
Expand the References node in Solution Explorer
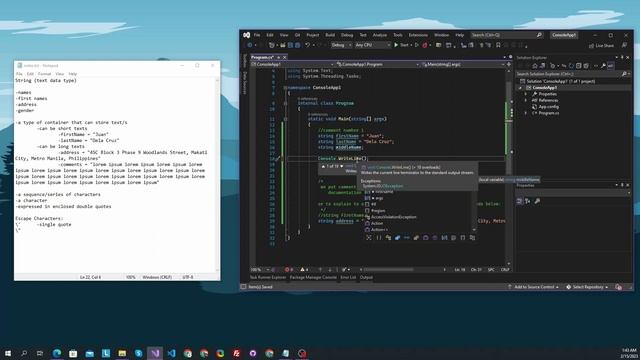pyautogui.click(x=526, y=100)
